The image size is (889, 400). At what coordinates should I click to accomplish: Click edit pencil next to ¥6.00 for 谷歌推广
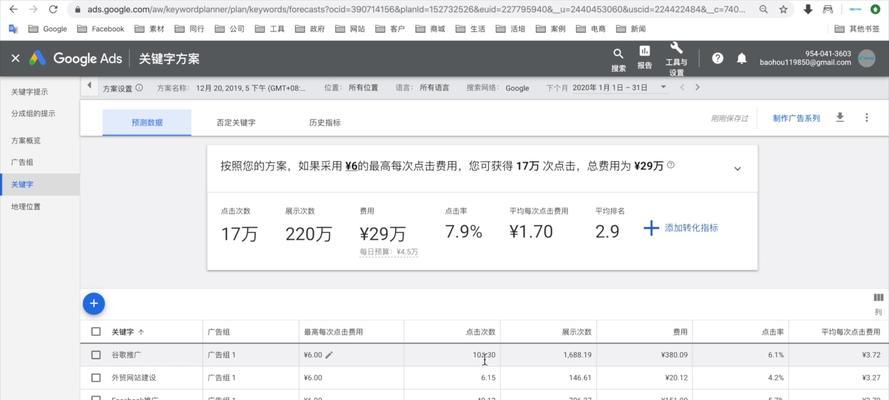(329, 355)
